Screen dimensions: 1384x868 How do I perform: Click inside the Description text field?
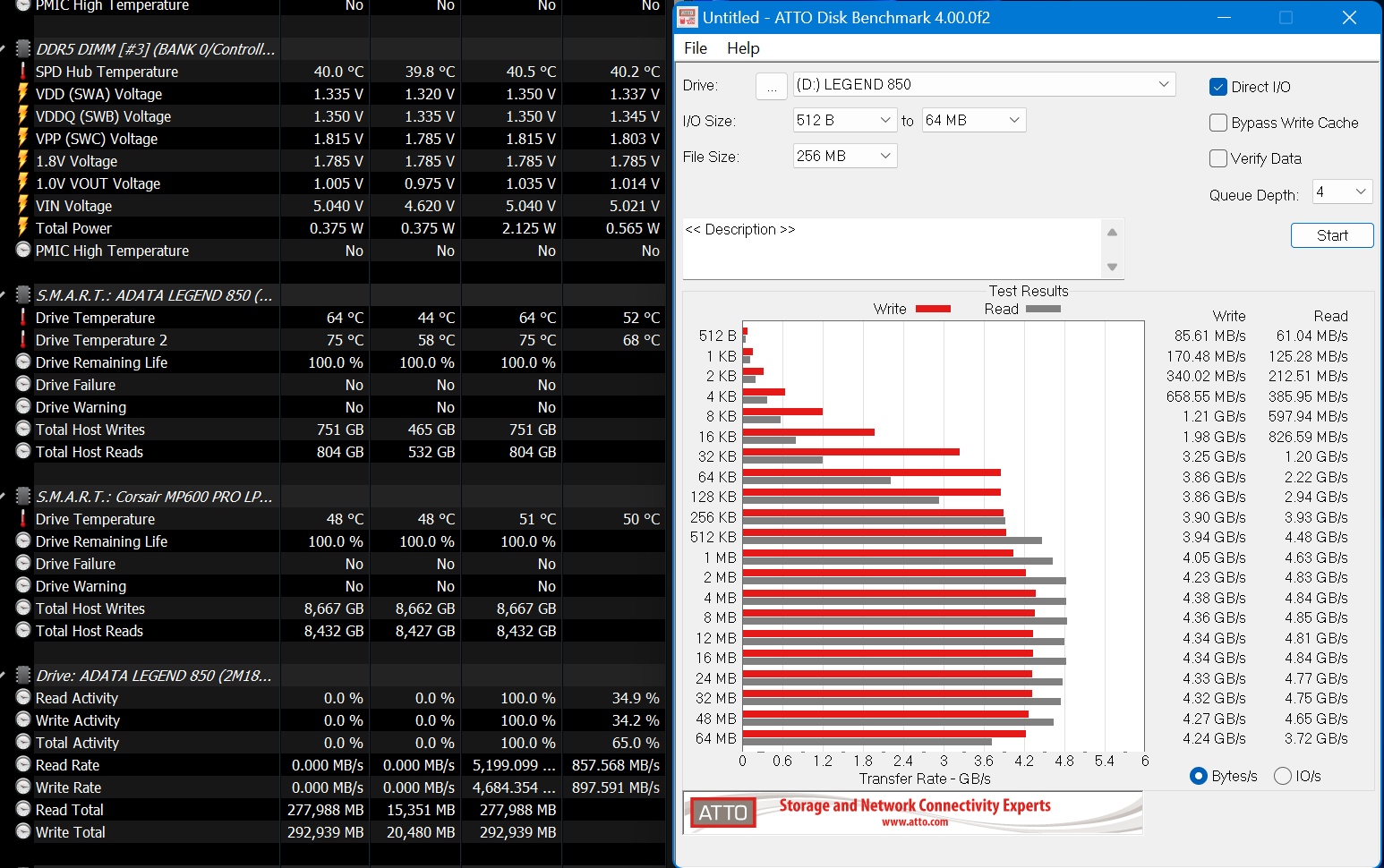tap(893, 249)
